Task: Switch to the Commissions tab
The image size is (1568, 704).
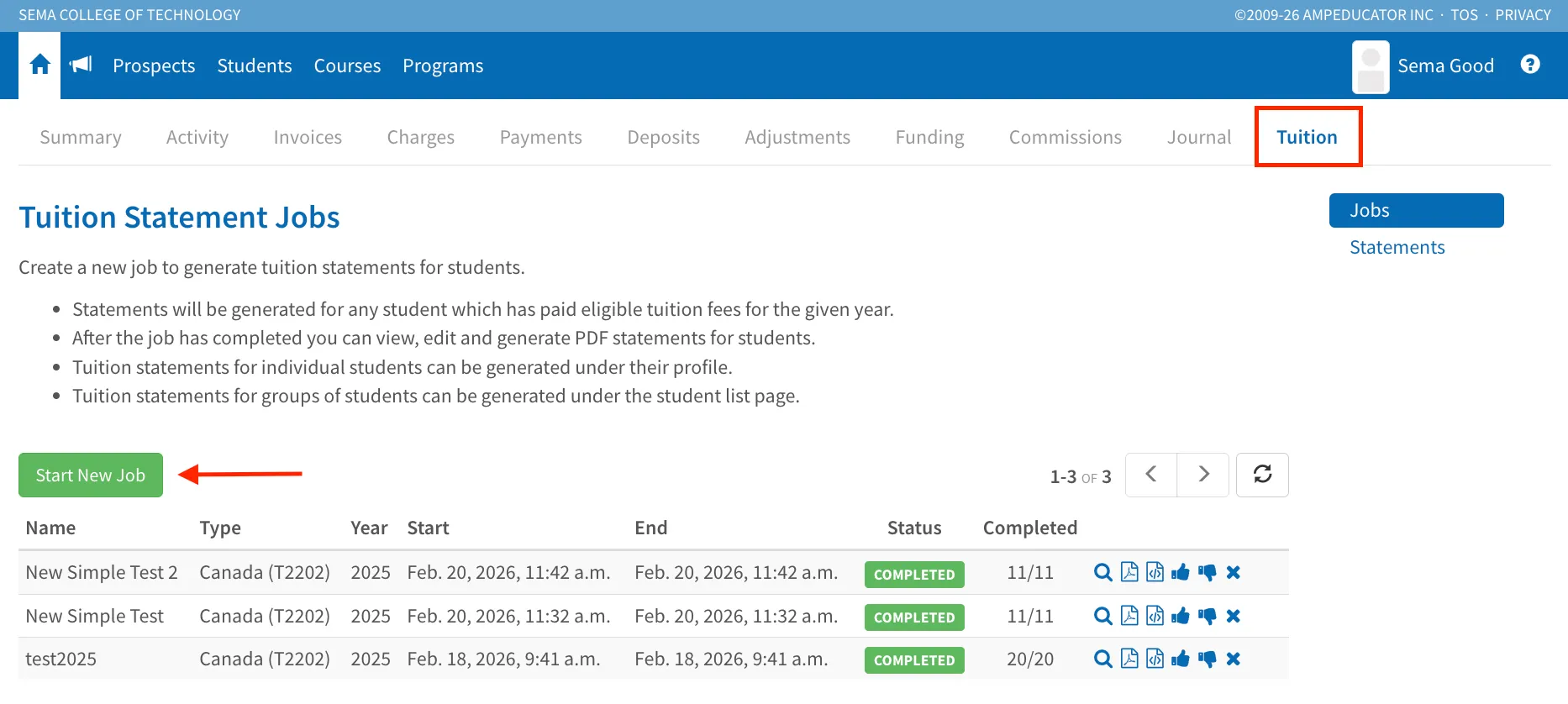Action: [1066, 137]
